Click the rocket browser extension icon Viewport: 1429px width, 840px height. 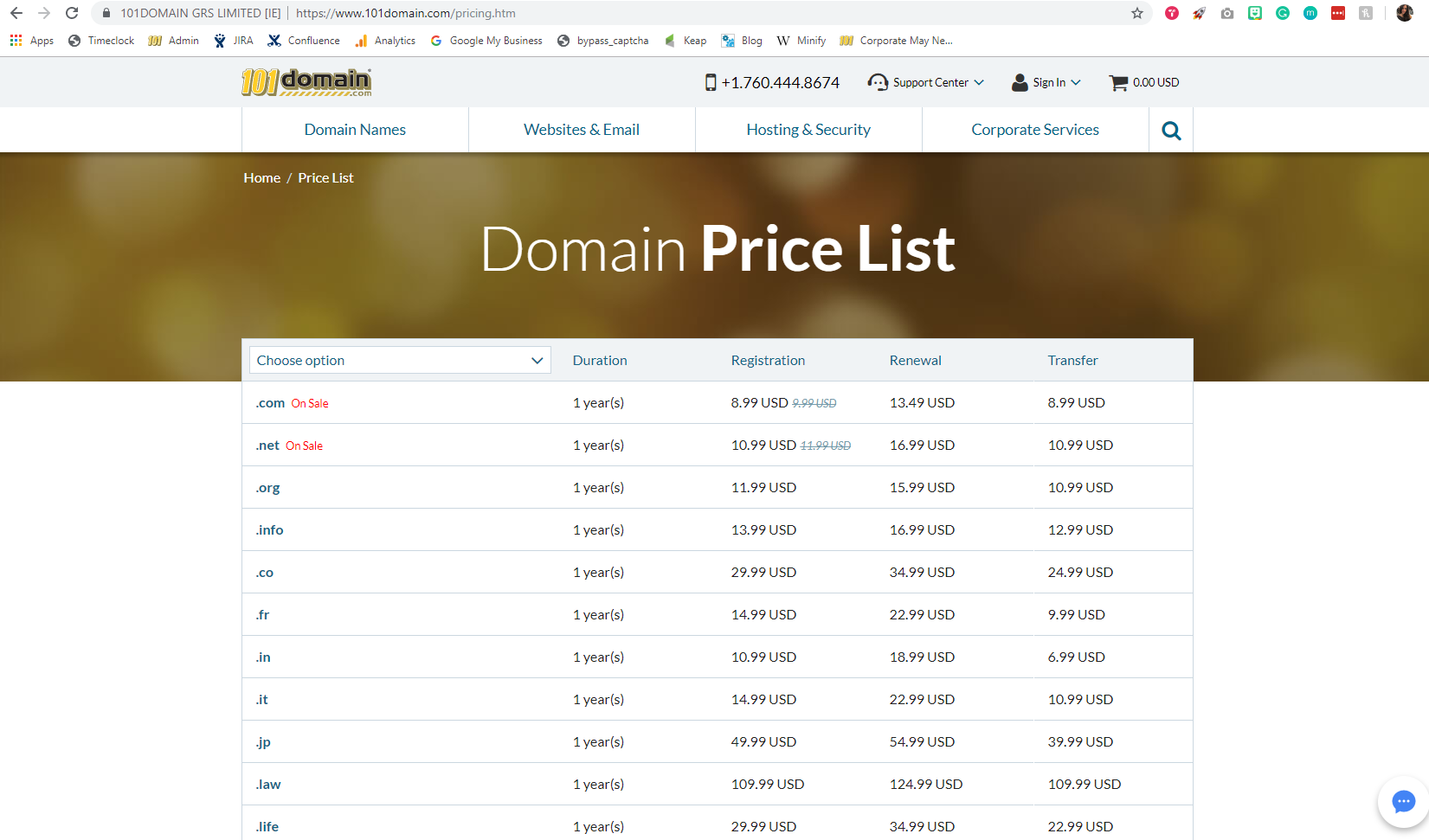point(1200,13)
